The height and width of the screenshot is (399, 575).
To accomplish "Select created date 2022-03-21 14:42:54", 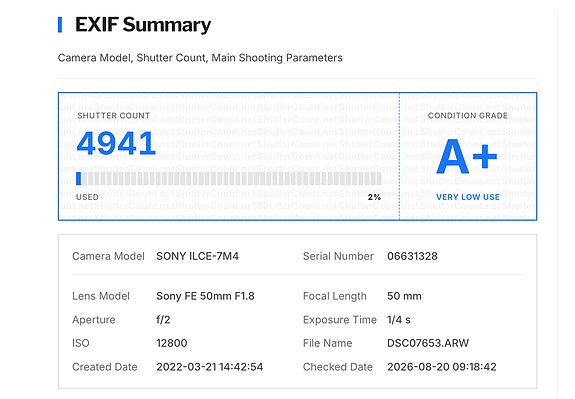I will pos(210,367).
